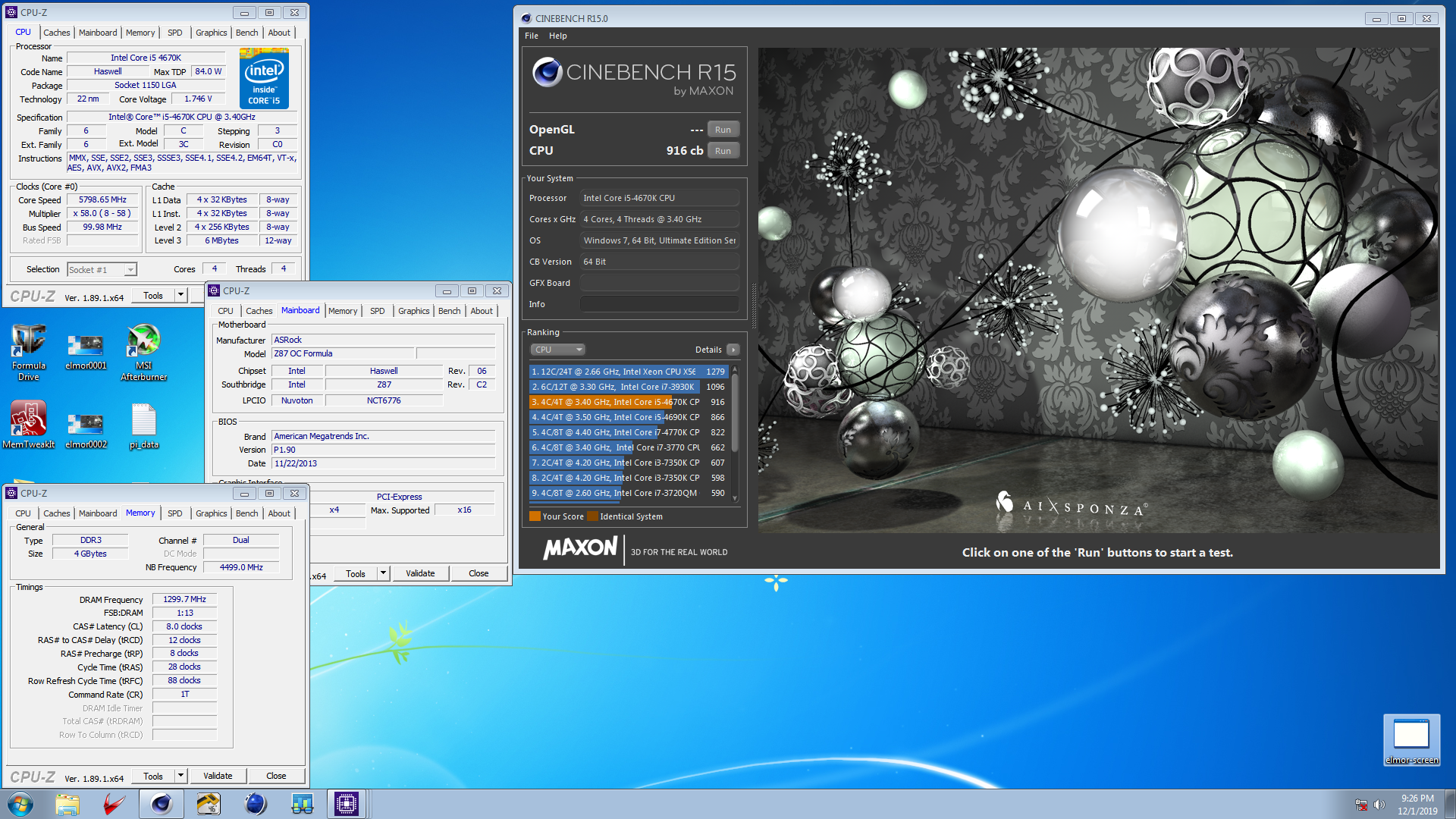Select ranking row i7-3930K score 1096
The image size is (1456, 819).
click(x=629, y=387)
